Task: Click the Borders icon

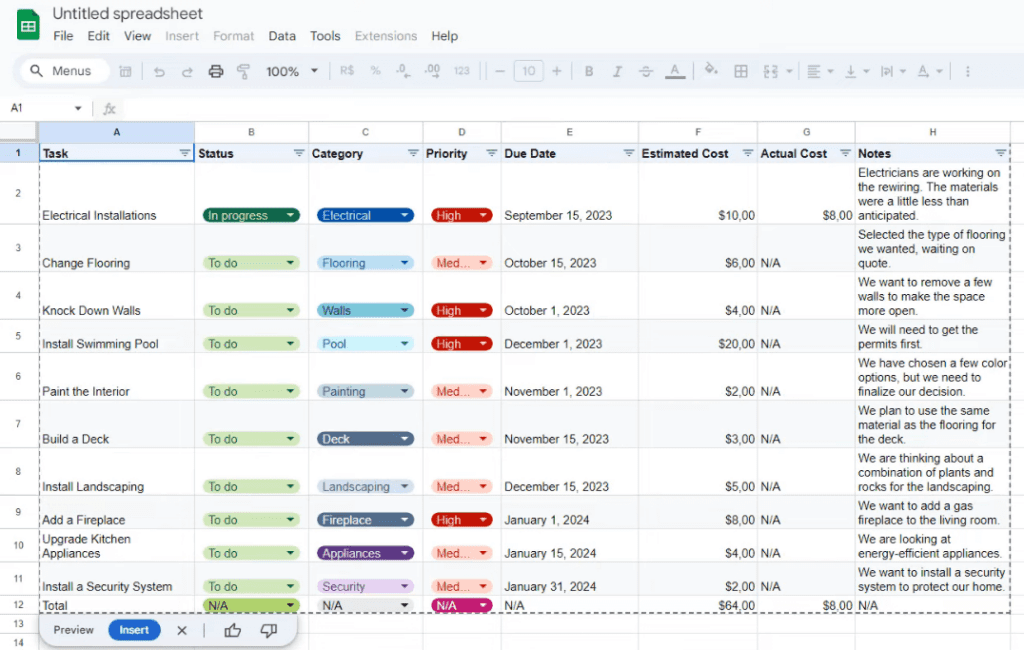Action: [x=741, y=71]
